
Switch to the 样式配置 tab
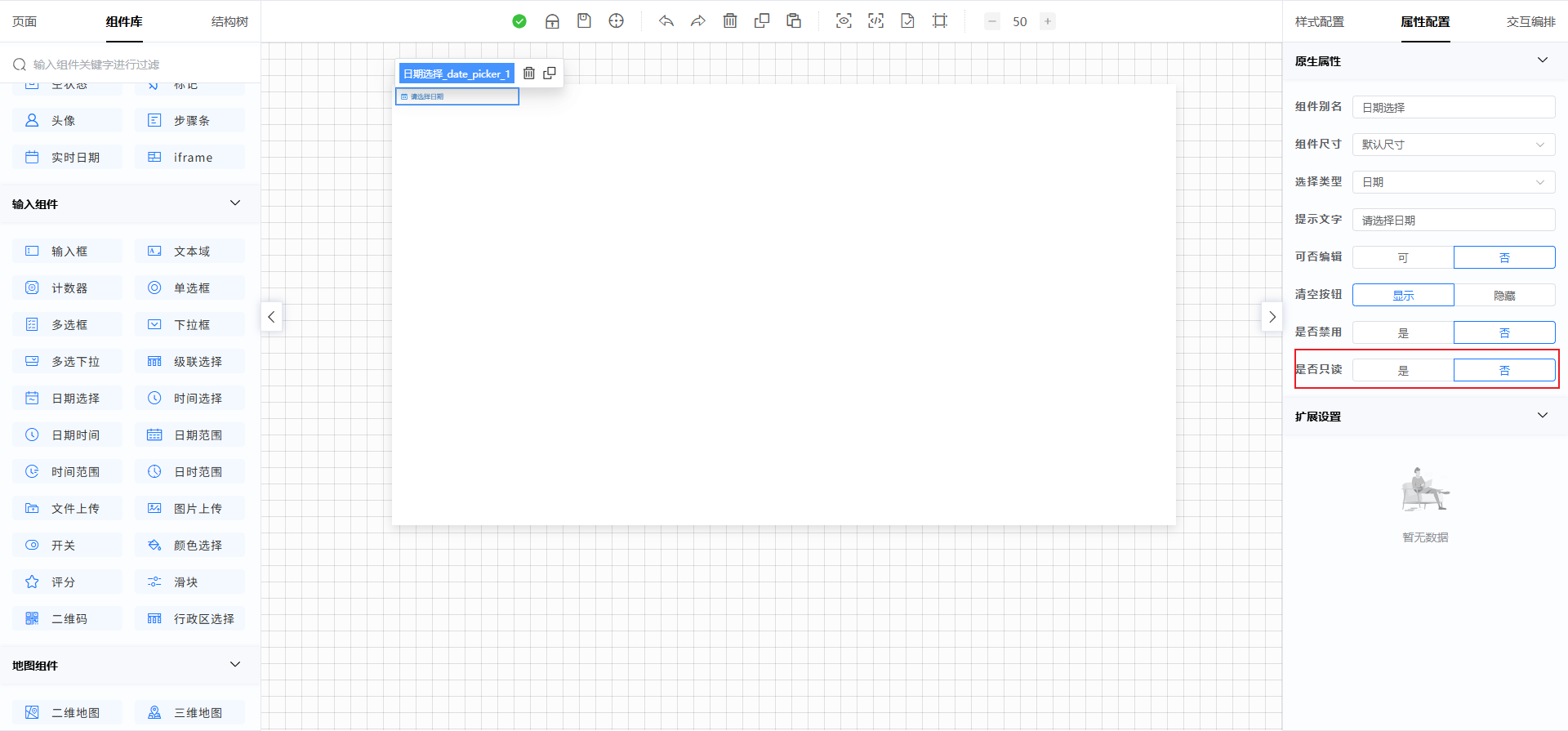click(x=1319, y=22)
